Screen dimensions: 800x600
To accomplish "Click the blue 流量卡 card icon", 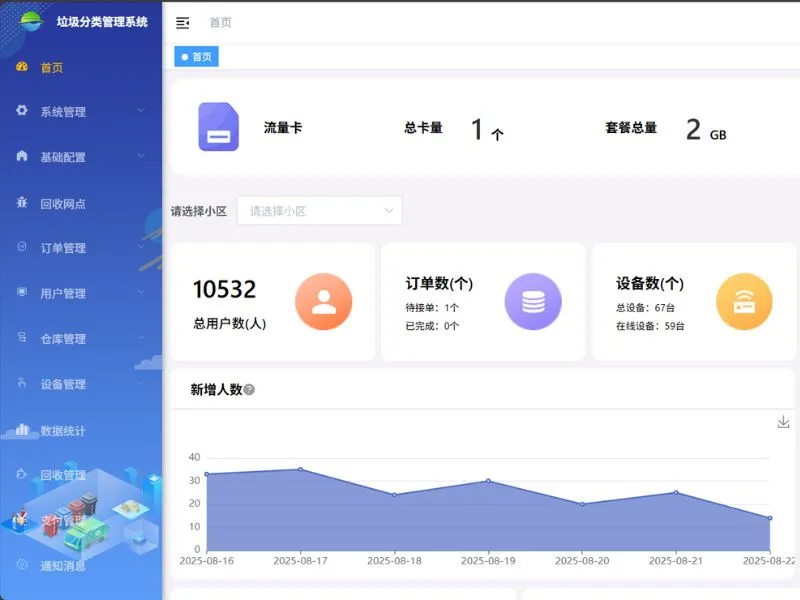I will [218, 127].
